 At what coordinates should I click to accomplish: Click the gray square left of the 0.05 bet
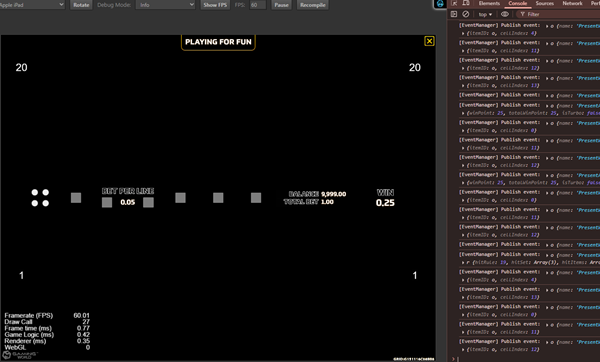(x=107, y=202)
